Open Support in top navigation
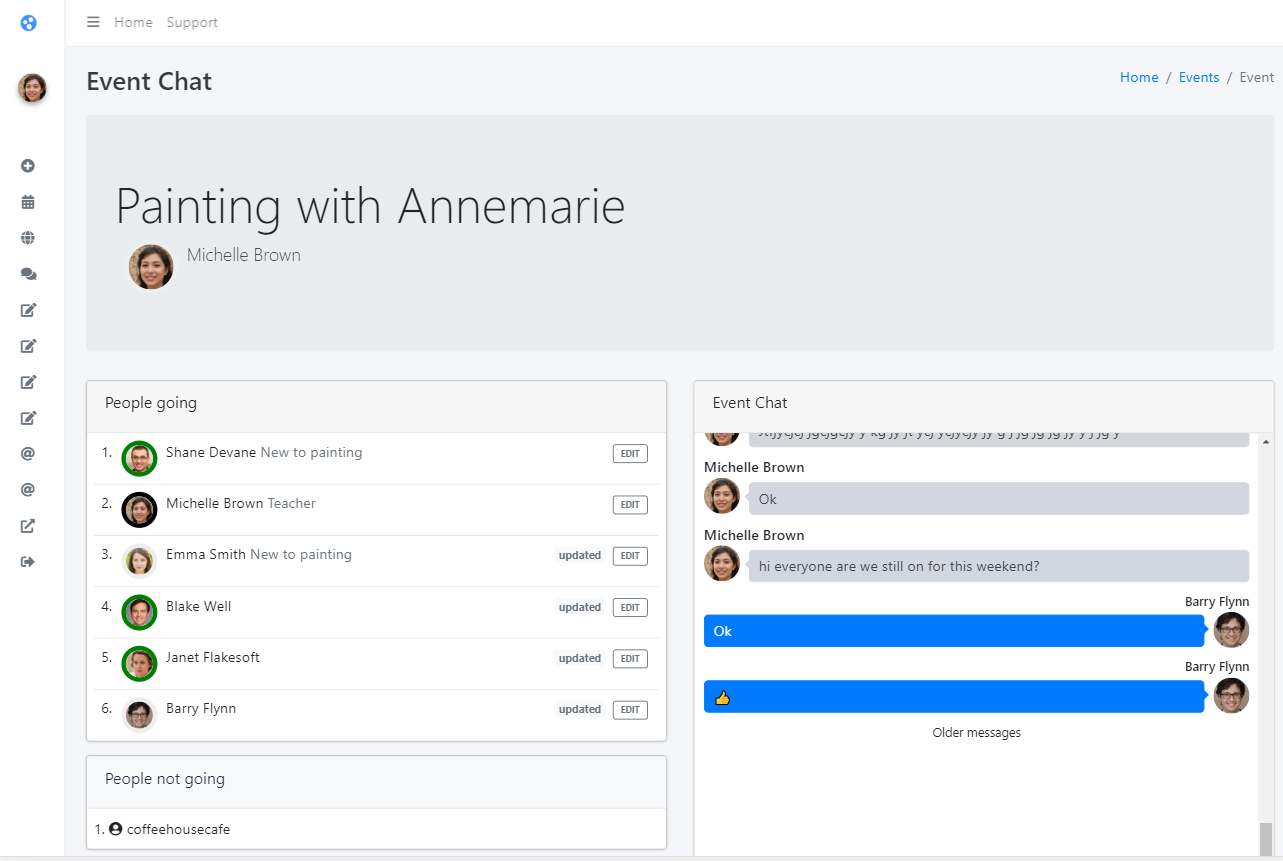Viewport: 1283px width, 861px height. [x=192, y=22]
